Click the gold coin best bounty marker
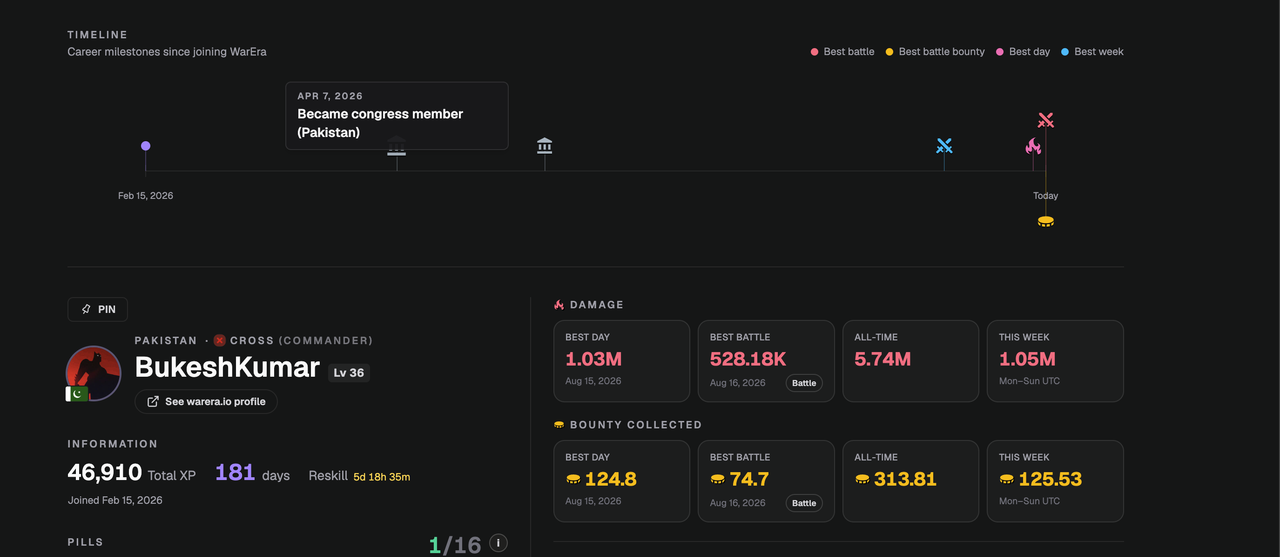This screenshot has height=557, width=1280. click(1046, 221)
